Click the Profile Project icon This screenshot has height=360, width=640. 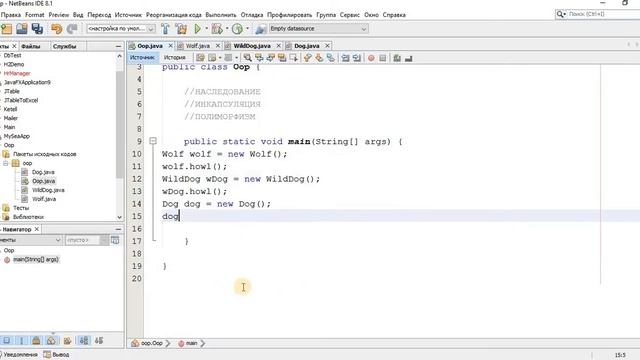tap(237, 29)
